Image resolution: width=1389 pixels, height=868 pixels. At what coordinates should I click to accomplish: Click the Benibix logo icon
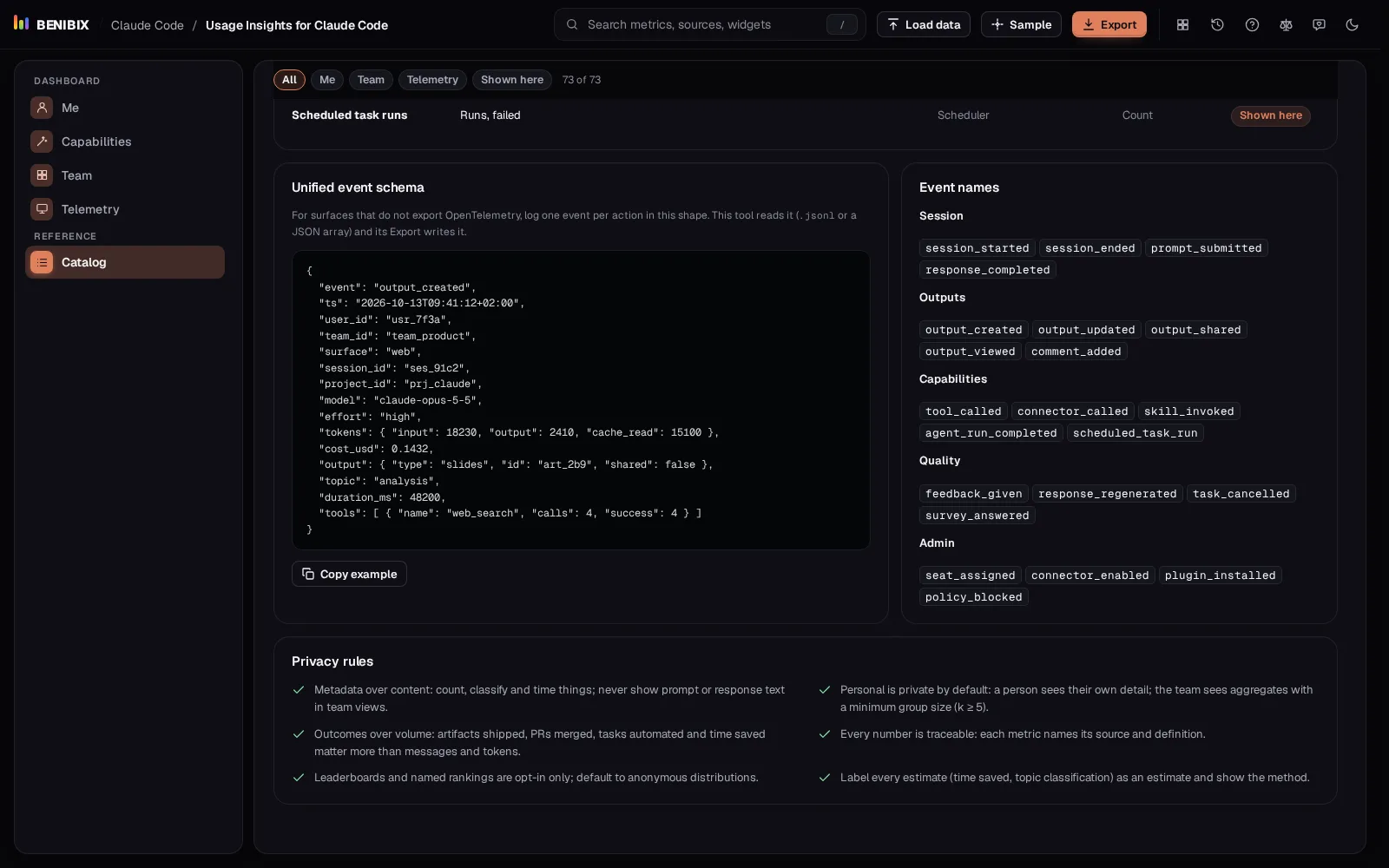click(x=22, y=23)
